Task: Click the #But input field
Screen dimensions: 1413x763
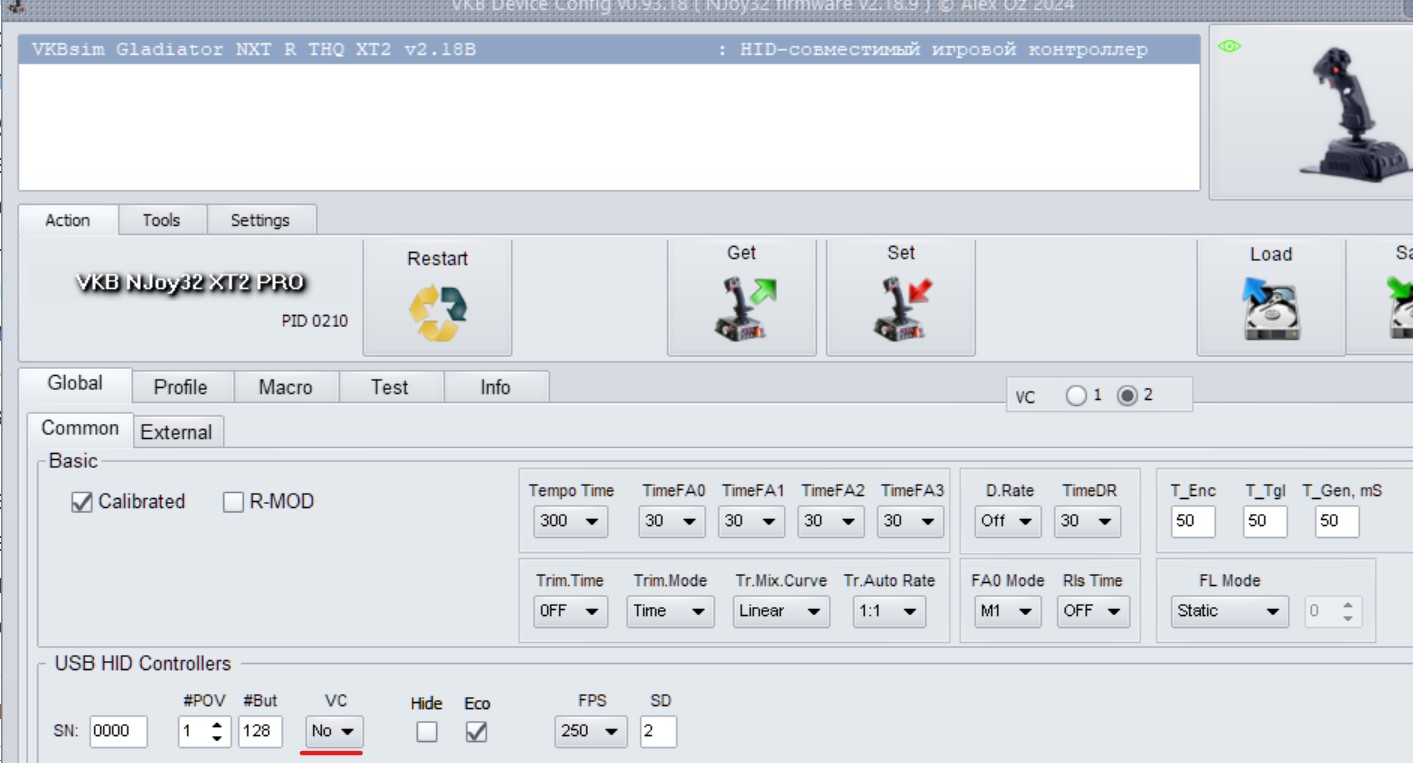Action: (x=260, y=731)
